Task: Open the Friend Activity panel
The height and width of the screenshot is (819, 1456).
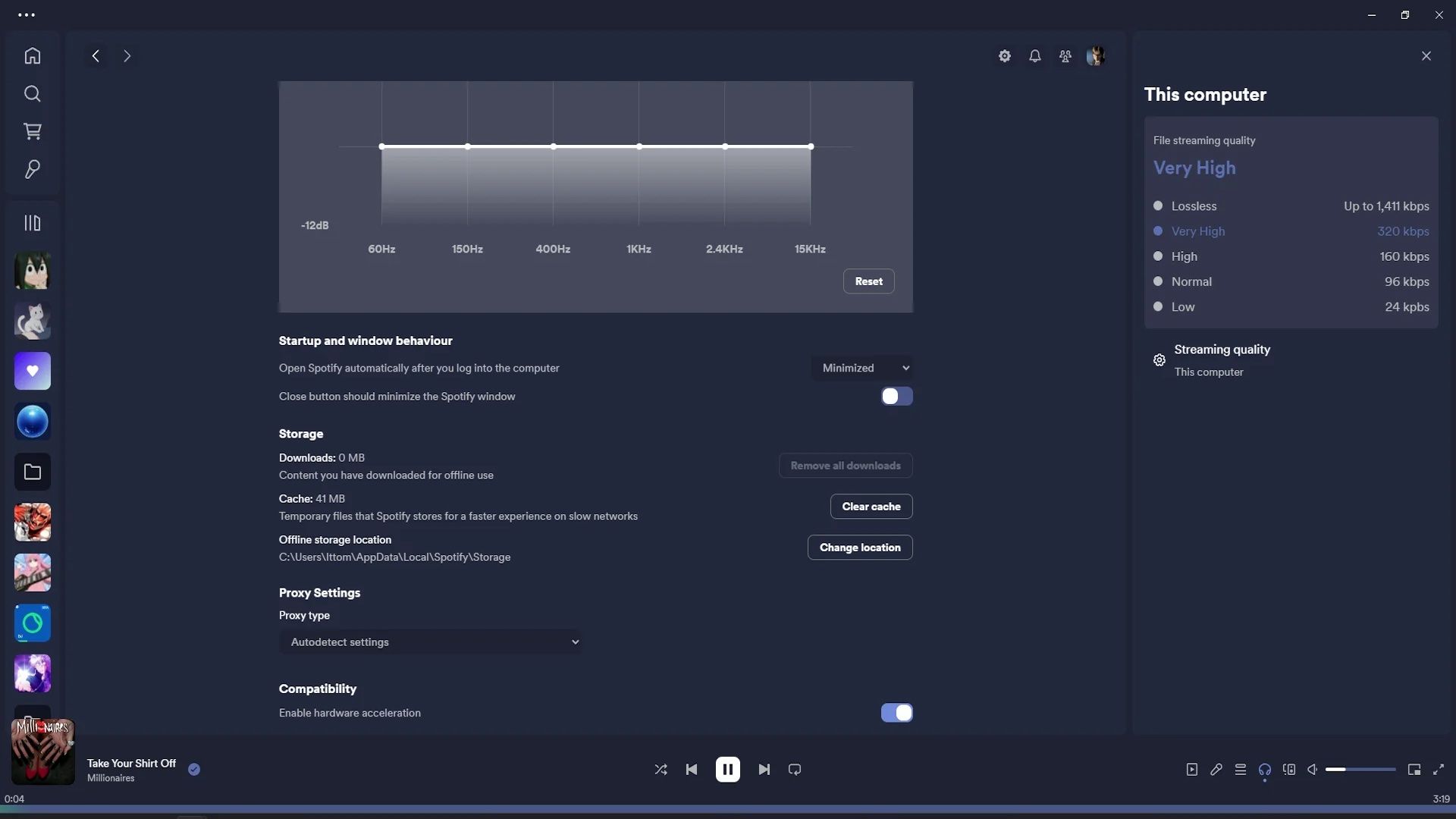Action: [1065, 55]
